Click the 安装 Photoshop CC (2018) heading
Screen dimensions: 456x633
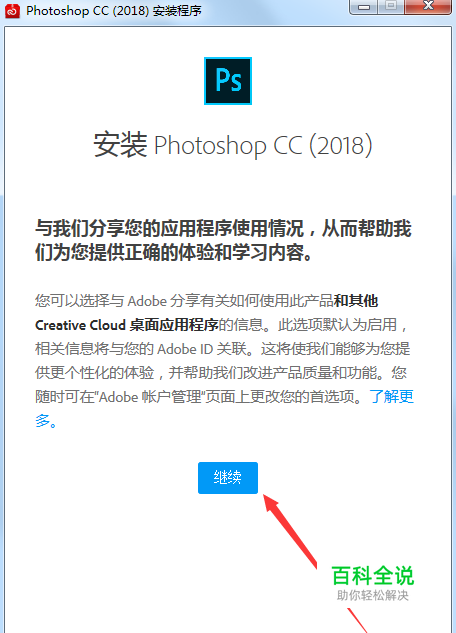click(x=233, y=145)
